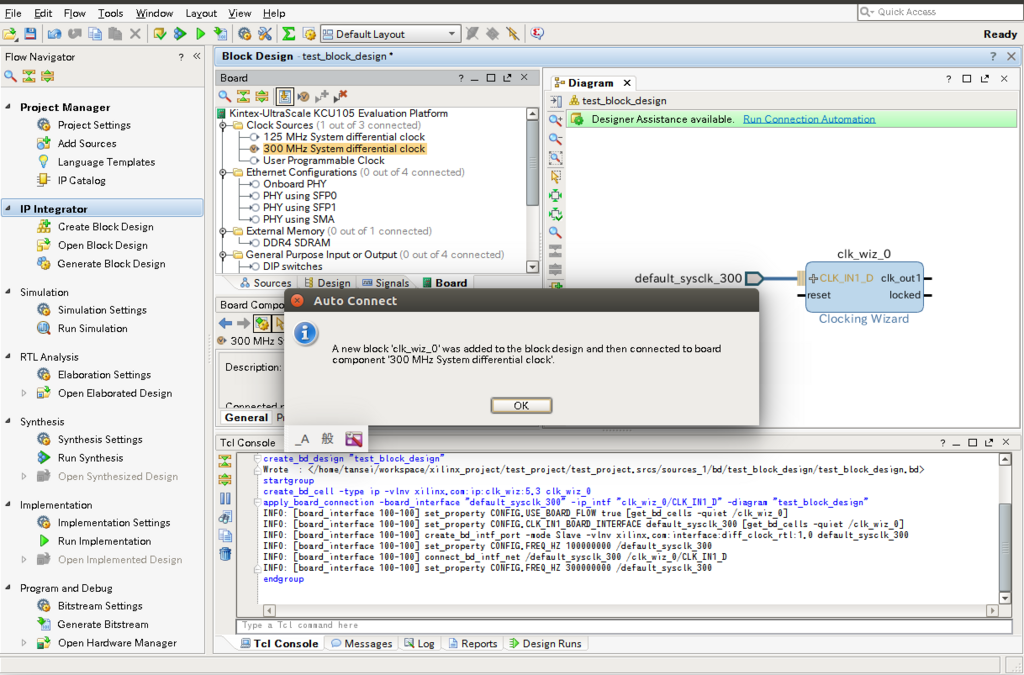Viewport: 1024px width, 675px height.
Task: Click the green sigma toolbar icon
Action: (288, 34)
